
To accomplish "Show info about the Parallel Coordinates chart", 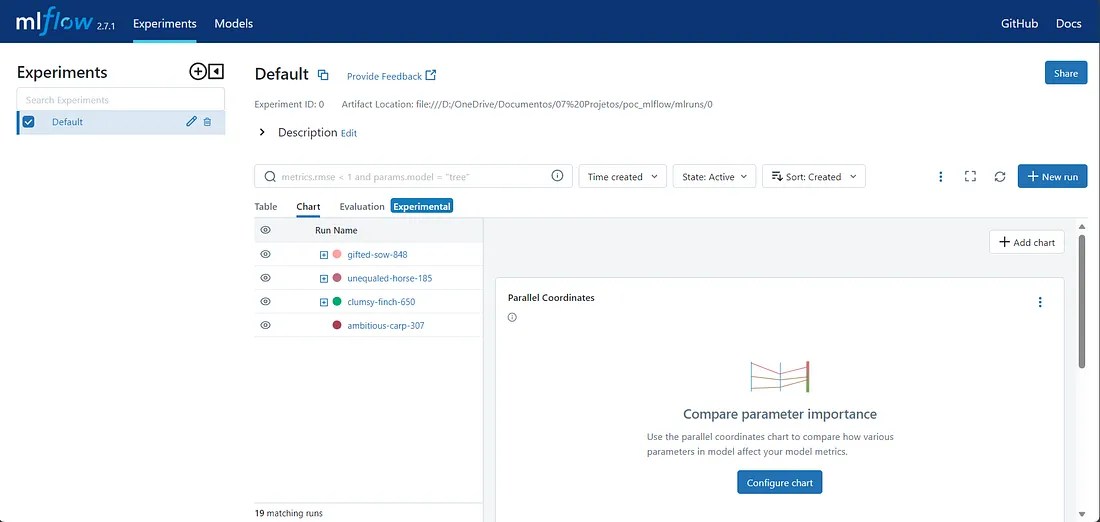I will 512,317.
